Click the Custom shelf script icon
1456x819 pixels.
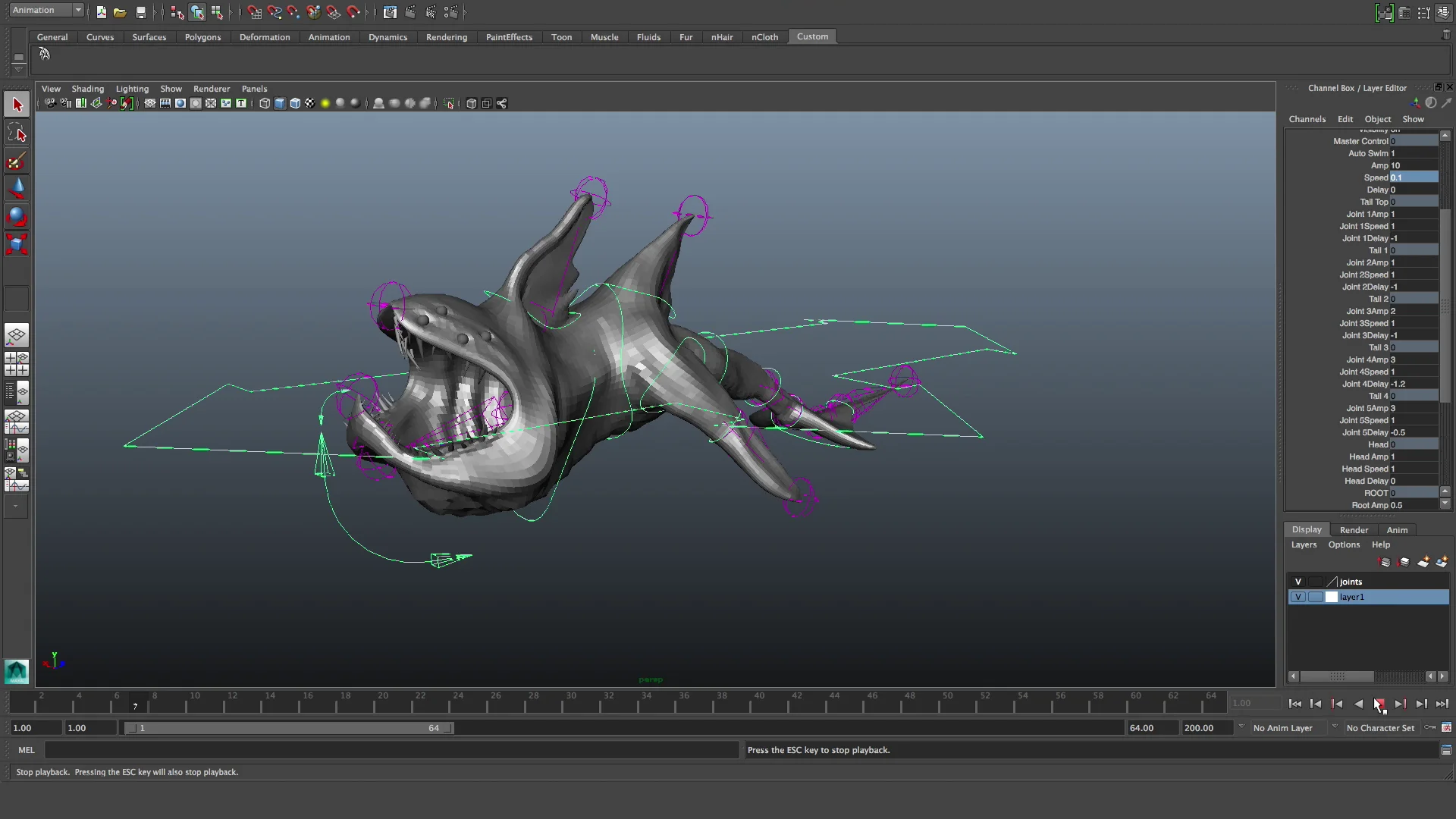[x=44, y=54]
